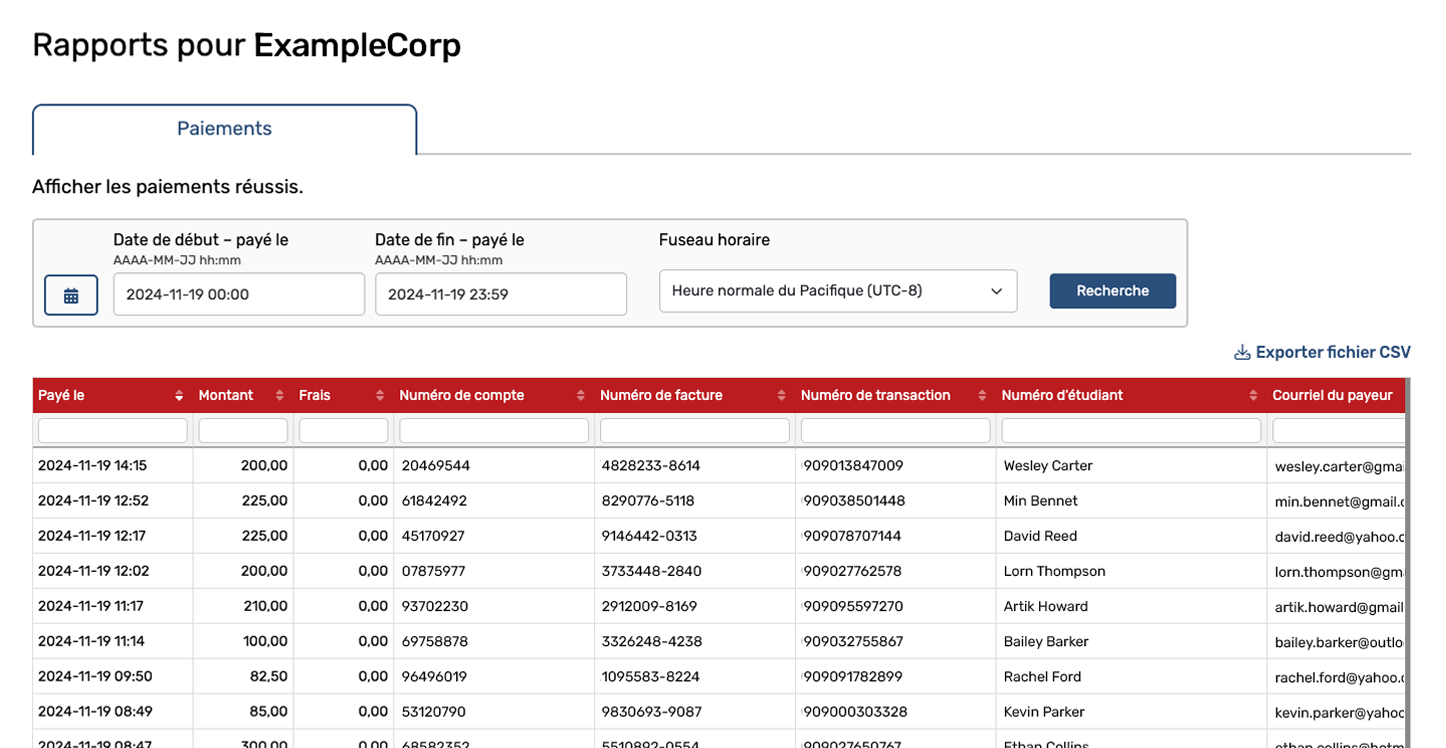
Task: Sort by Numéro d'étudiant arrows
Action: point(1253,396)
